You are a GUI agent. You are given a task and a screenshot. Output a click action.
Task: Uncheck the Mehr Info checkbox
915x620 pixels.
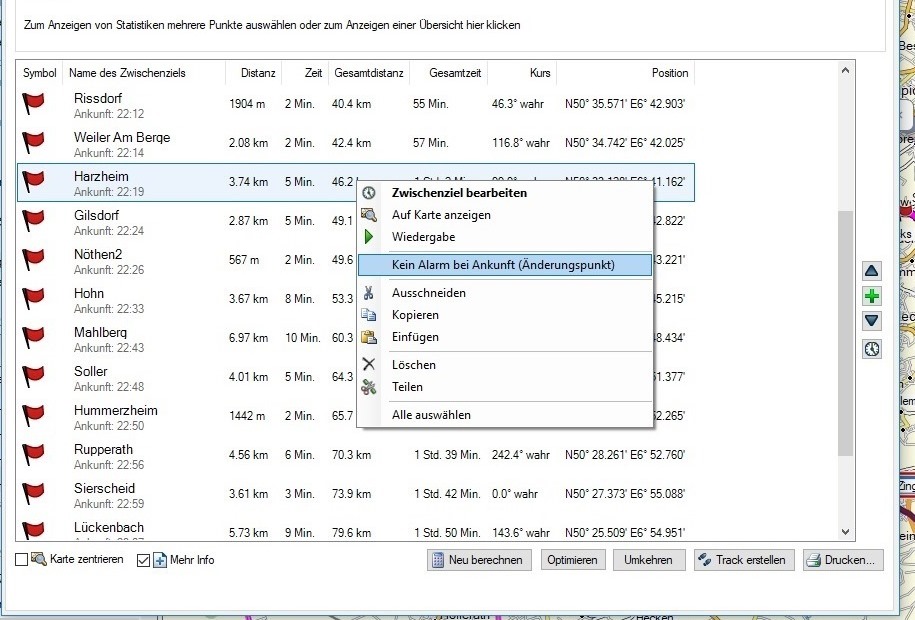143,560
